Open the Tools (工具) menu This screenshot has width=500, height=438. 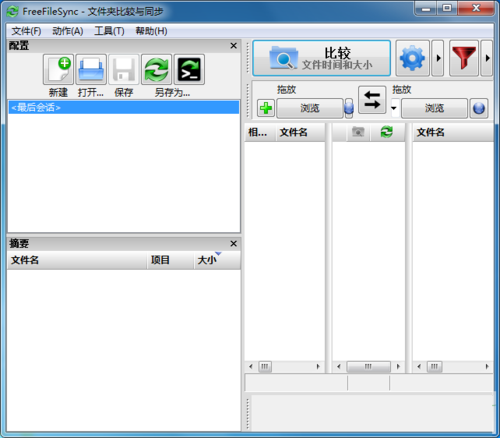[x=109, y=31]
